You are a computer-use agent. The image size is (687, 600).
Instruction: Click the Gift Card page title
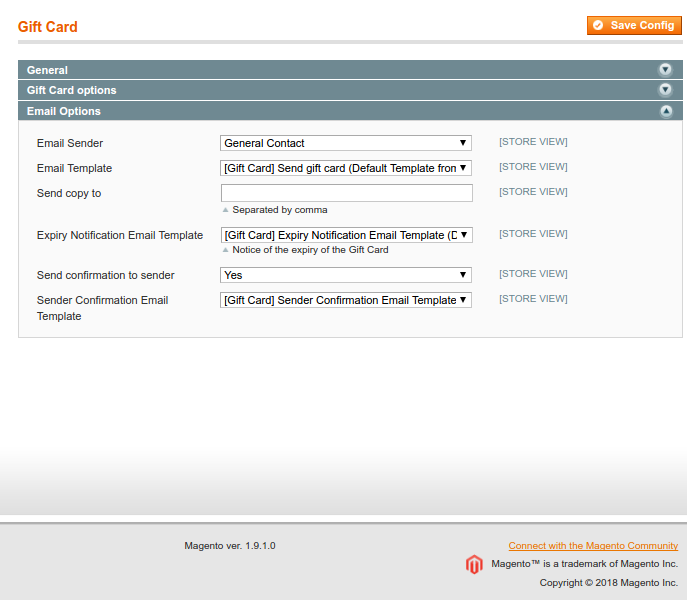48,27
